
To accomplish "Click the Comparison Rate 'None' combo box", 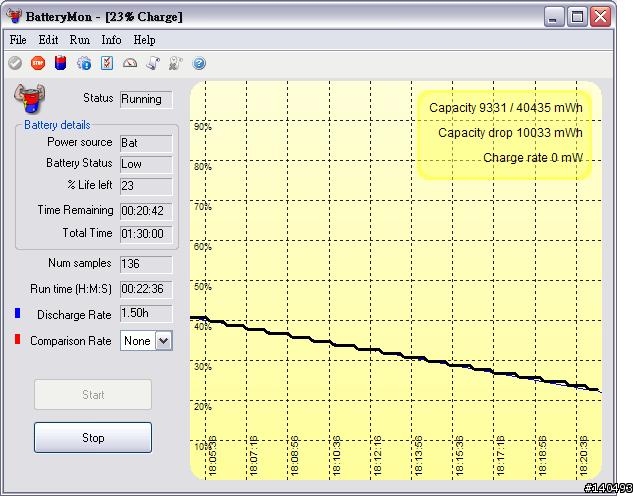I will click(x=146, y=341).
